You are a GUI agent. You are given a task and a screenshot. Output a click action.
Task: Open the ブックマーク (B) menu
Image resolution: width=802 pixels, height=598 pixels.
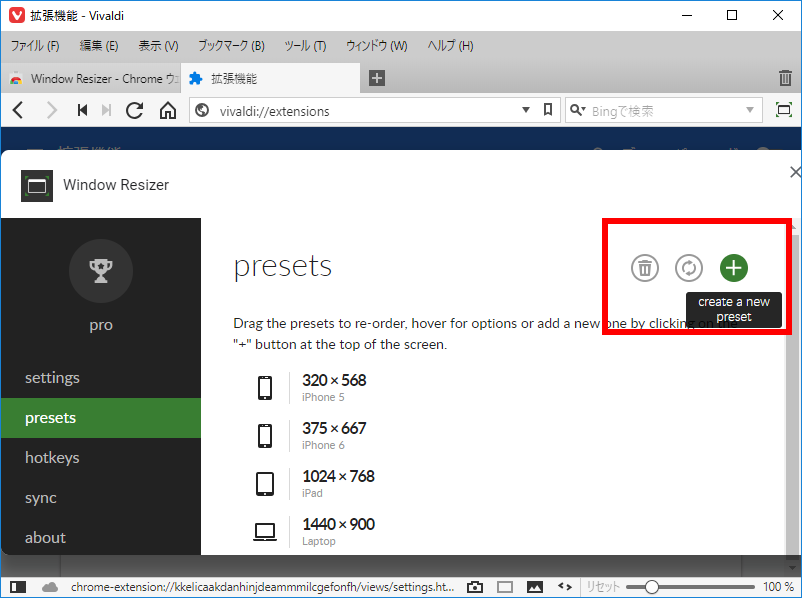231,46
